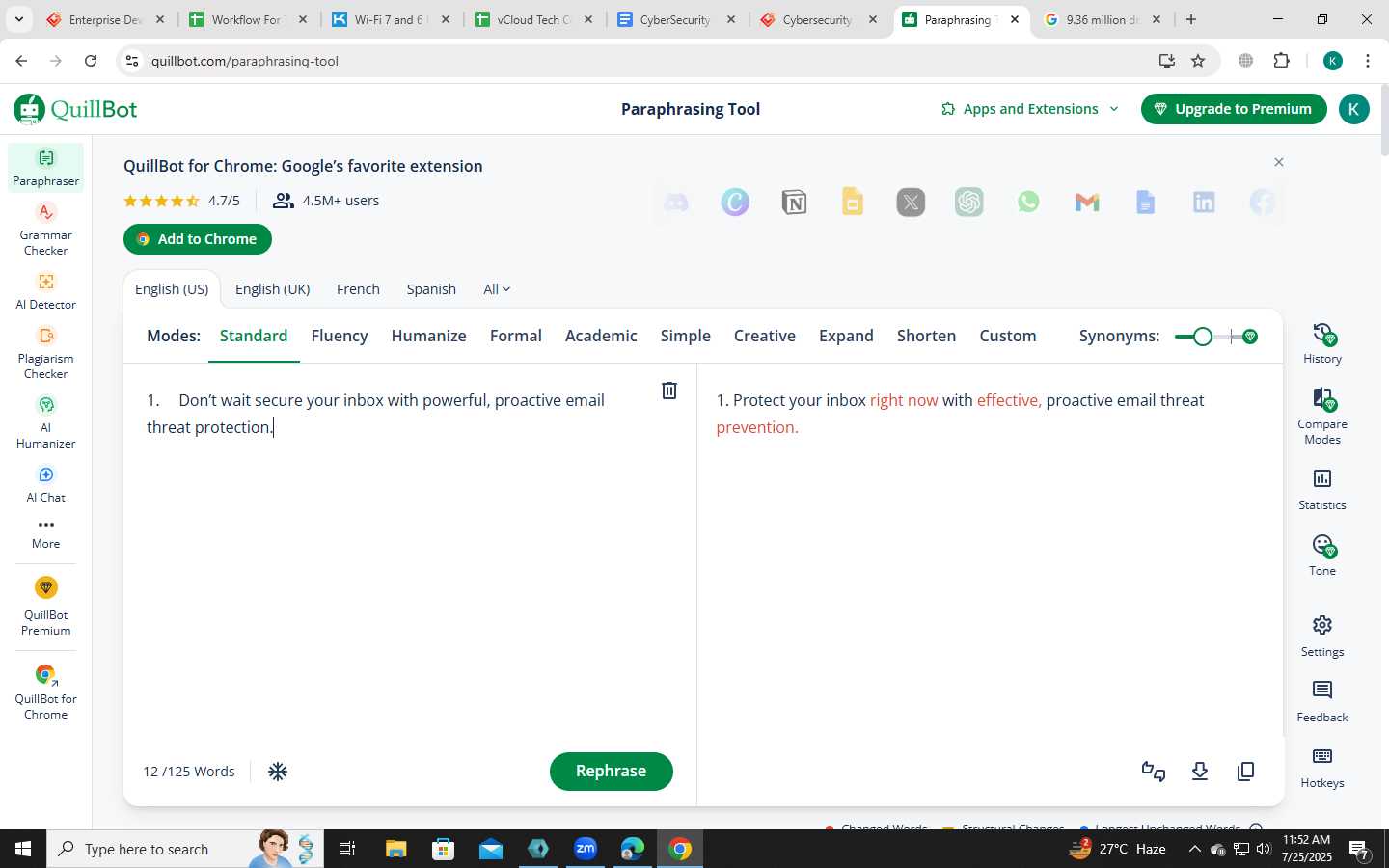Open a new Chrome tab
1389x868 pixels.
coord(1191,19)
